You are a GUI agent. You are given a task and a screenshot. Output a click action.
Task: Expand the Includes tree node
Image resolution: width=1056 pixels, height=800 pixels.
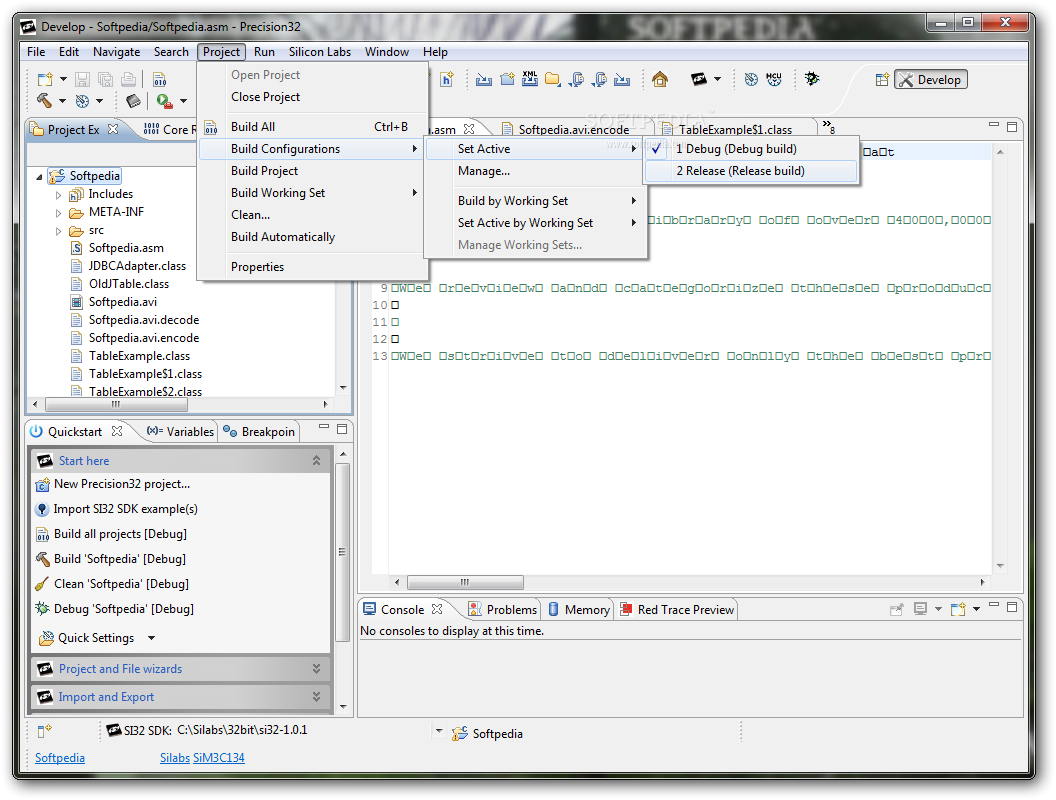tap(59, 195)
